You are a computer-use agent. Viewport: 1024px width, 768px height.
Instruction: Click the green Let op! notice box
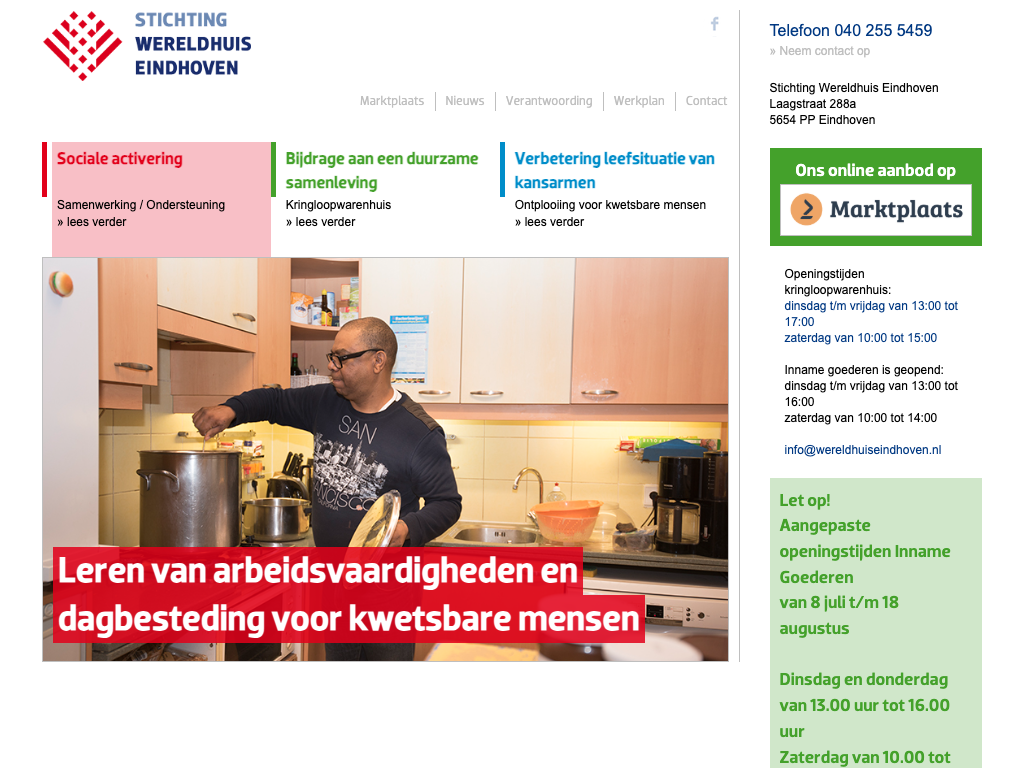(876, 623)
